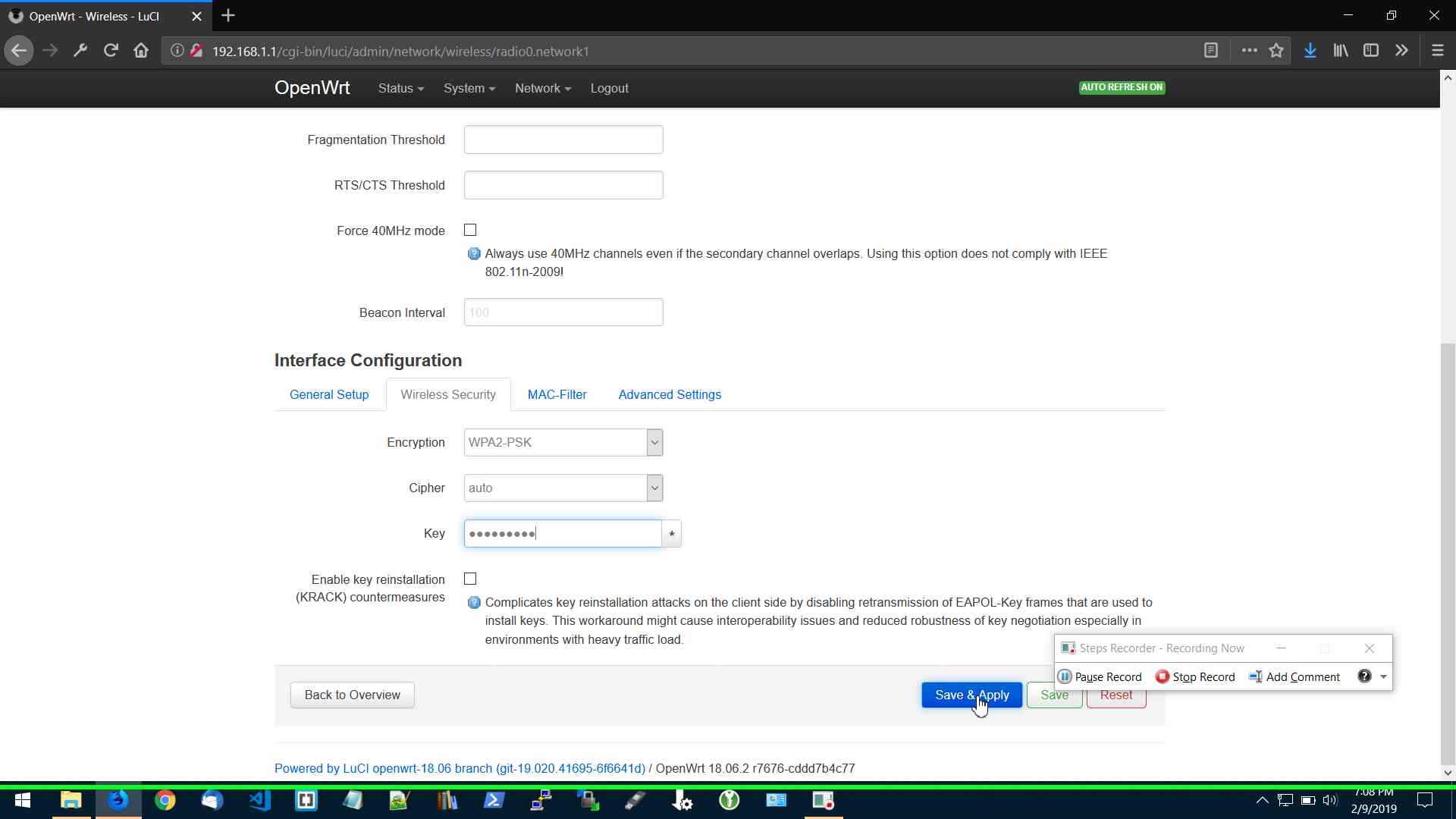
Task: Reload the page with refresh icon
Action: 111,51
